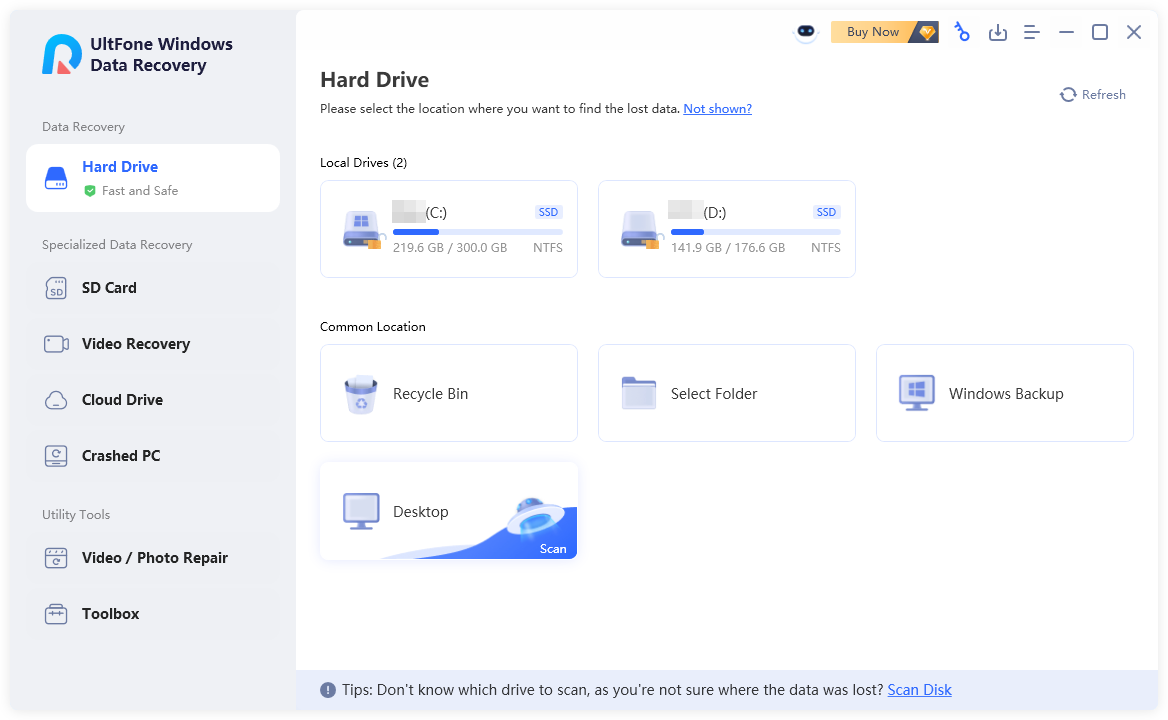Click the download tray icon
This screenshot has height=720, width=1168.
tap(997, 32)
